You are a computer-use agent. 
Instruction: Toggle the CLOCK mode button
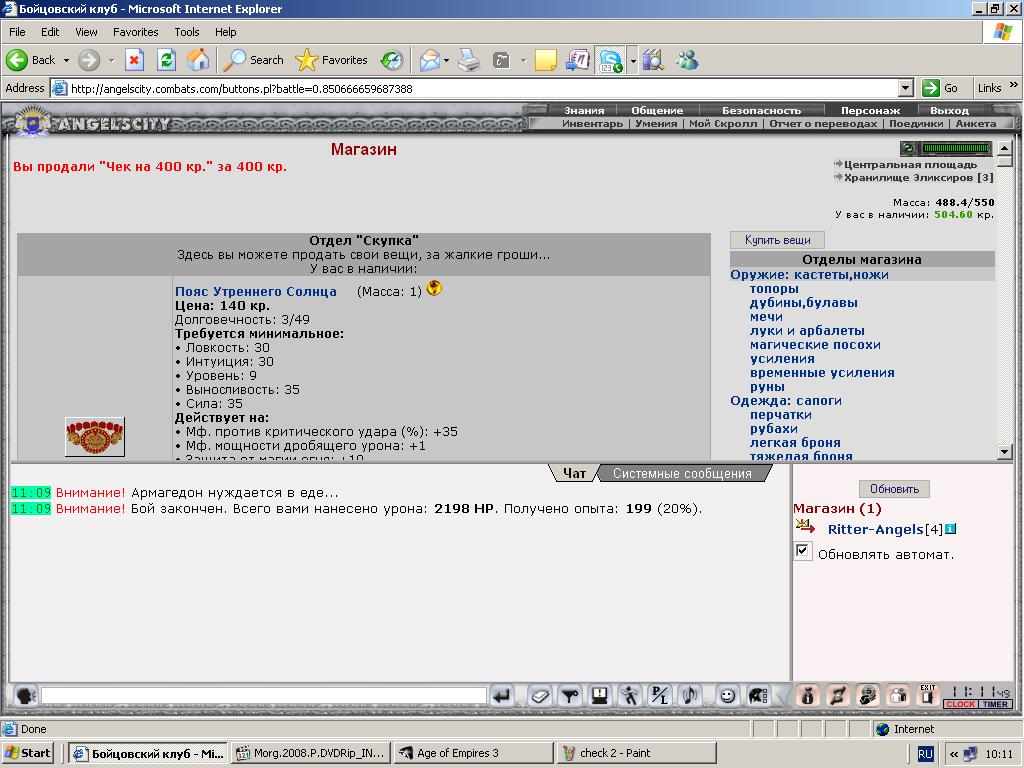click(x=961, y=704)
